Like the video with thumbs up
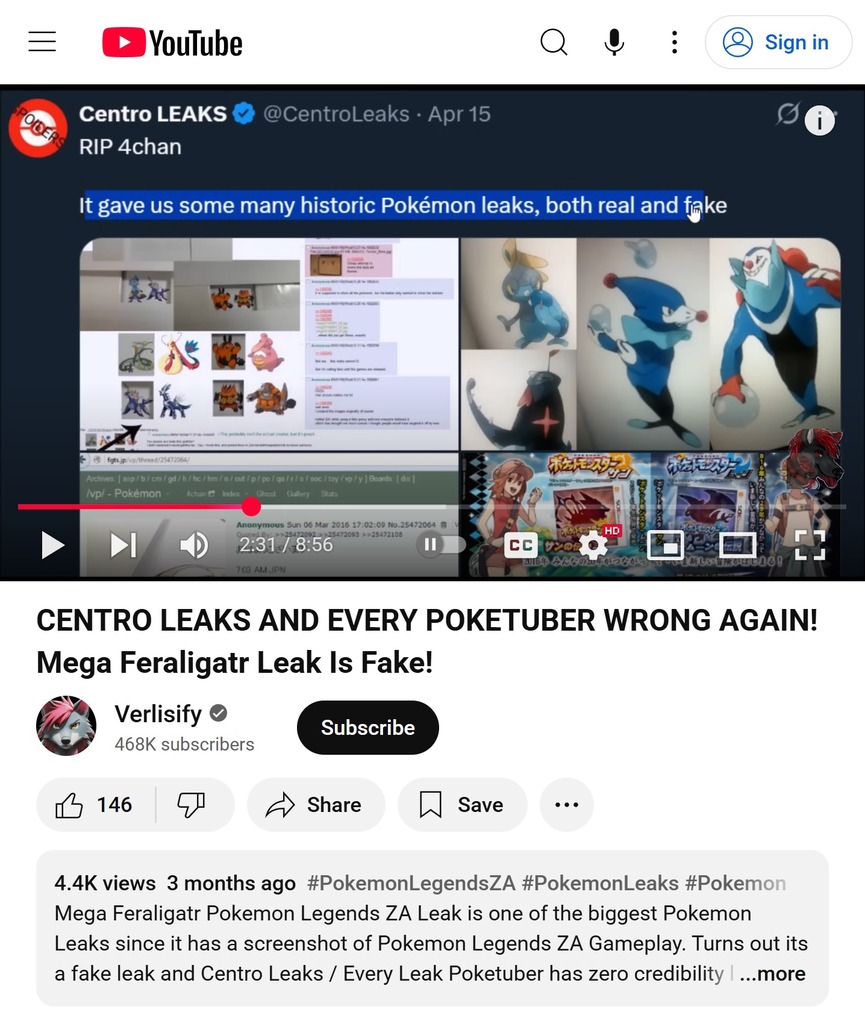 pos(95,805)
